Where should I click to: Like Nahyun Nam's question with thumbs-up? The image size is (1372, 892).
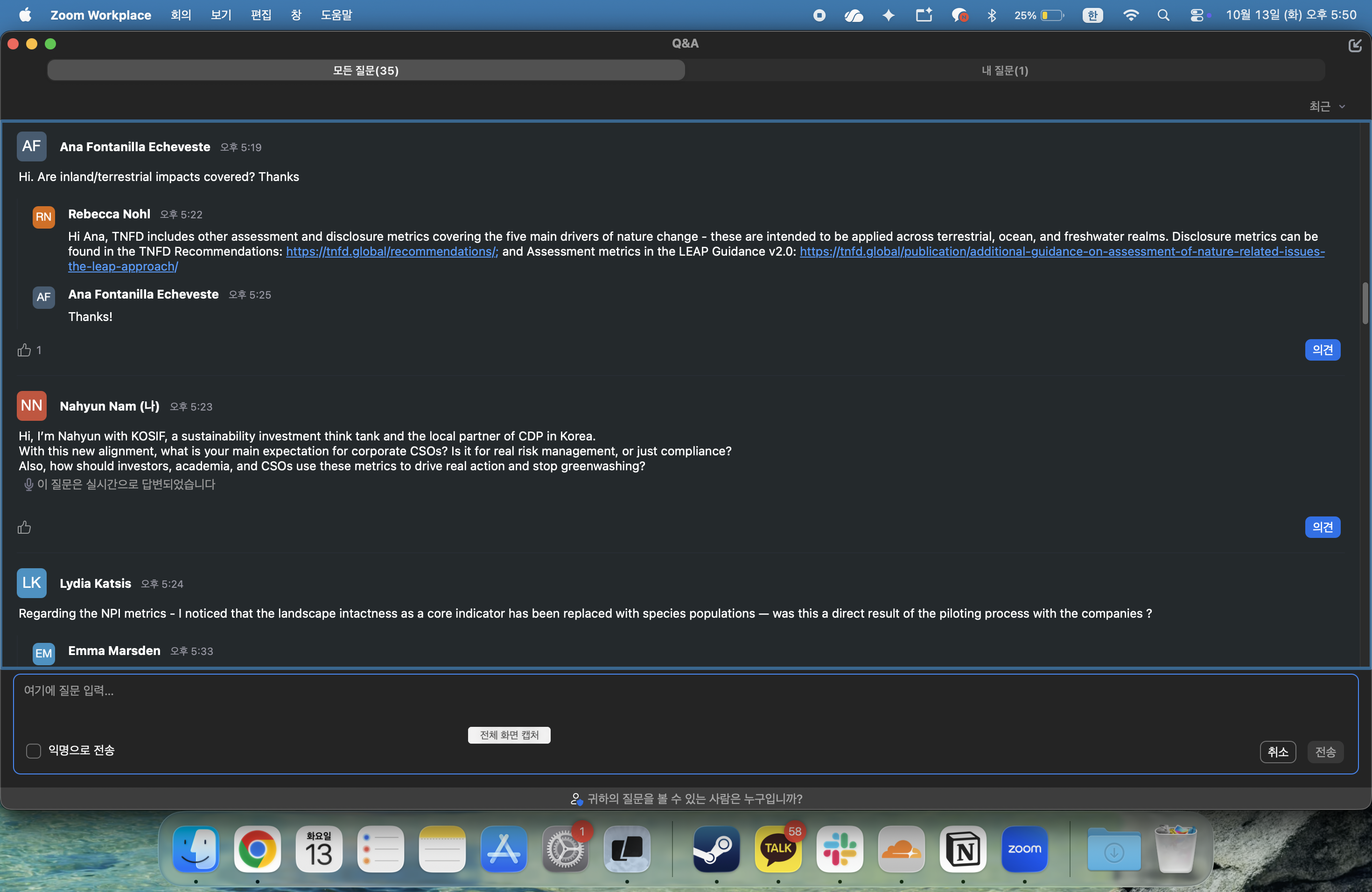click(x=24, y=527)
